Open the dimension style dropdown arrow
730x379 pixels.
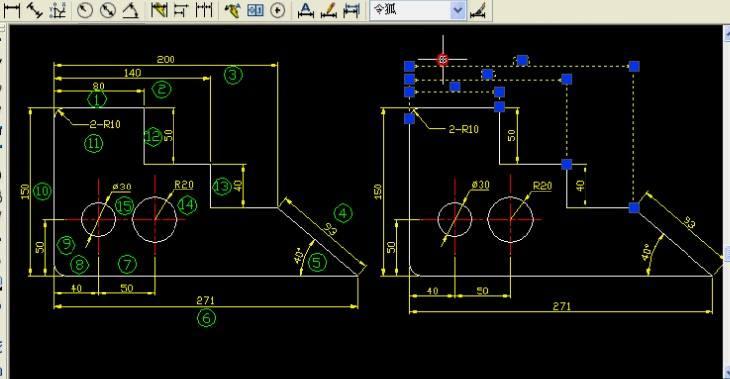(x=458, y=10)
